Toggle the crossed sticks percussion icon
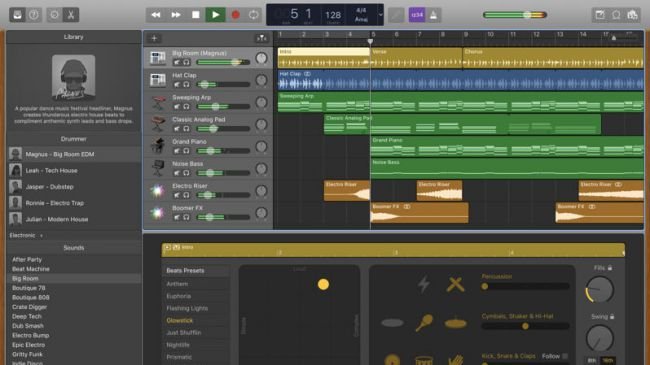Viewport: 650px width, 365px height. pyautogui.click(x=455, y=285)
